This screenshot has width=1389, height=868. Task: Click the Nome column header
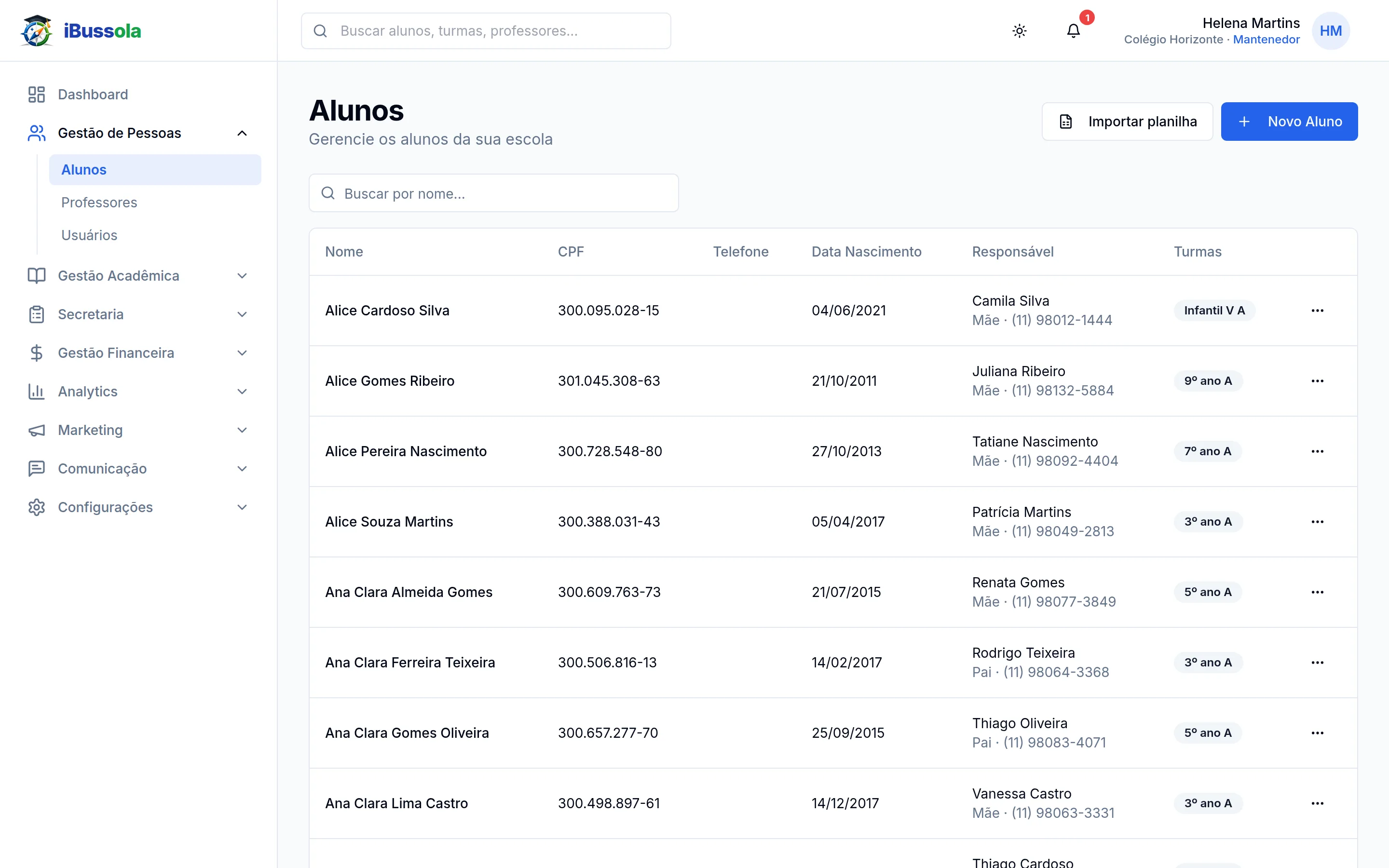[x=344, y=252]
